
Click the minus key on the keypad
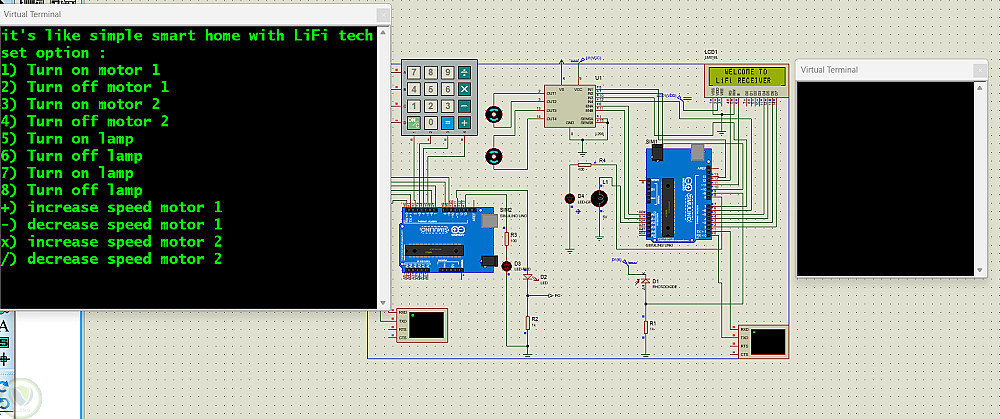(465, 106)
